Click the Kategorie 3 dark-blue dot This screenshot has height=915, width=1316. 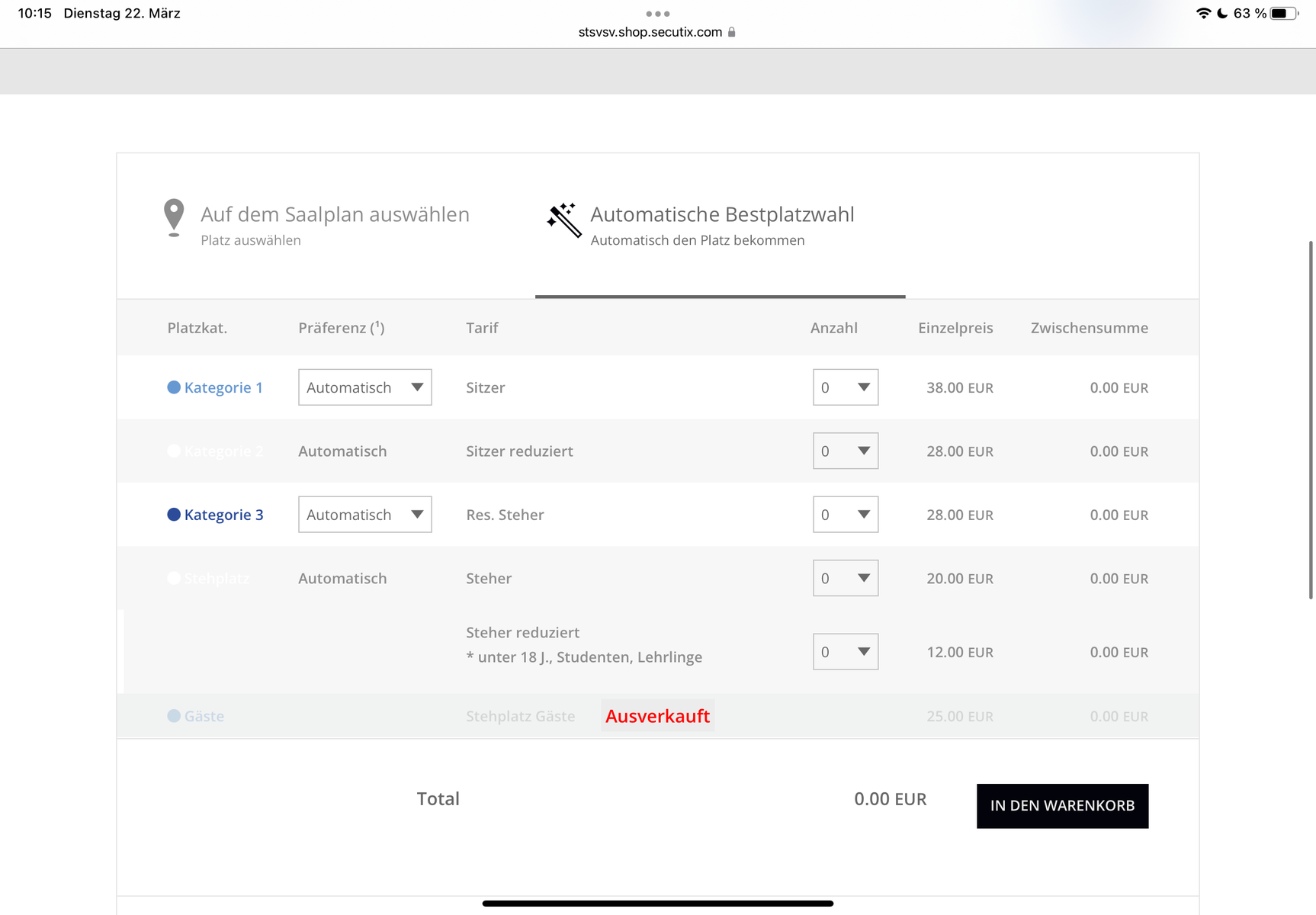point(174,515)
